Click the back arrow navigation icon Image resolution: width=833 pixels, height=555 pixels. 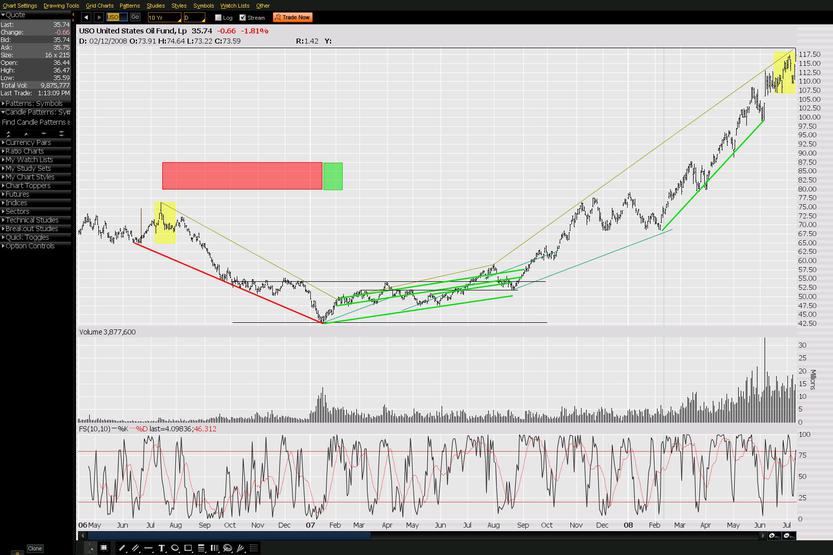[85, 17]
